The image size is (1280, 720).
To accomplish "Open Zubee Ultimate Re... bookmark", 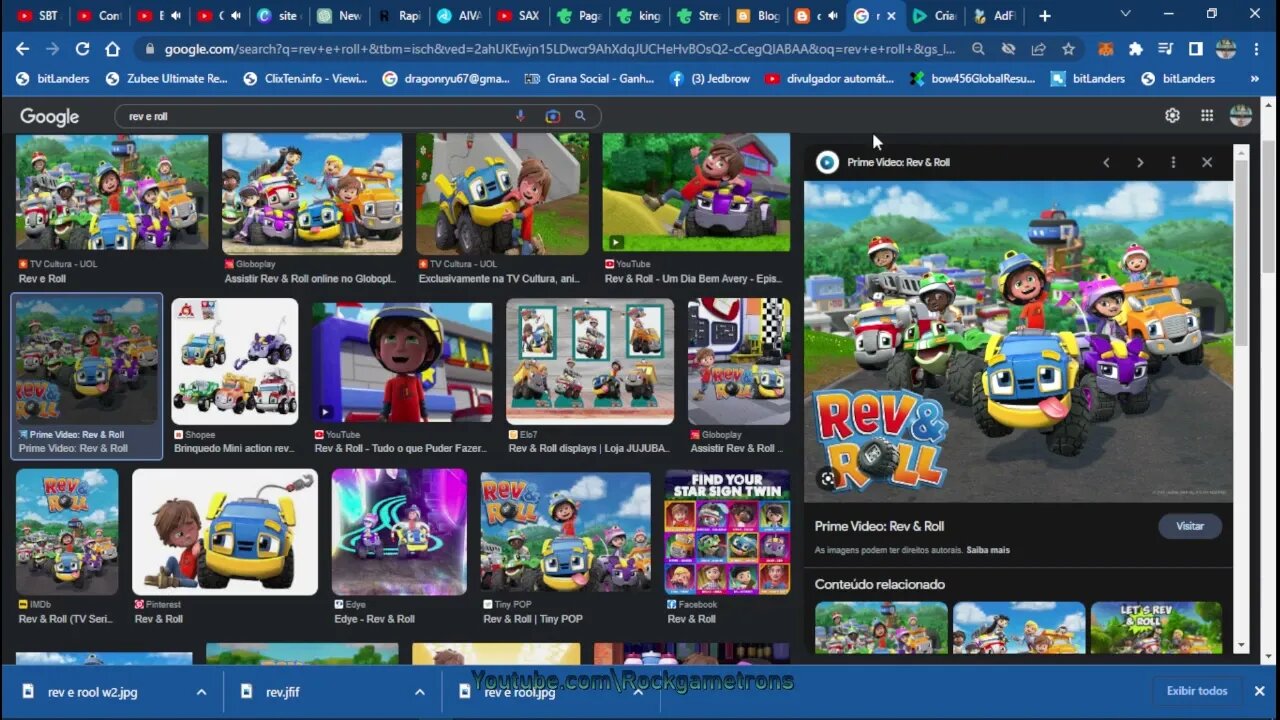I will coord(166,78).
